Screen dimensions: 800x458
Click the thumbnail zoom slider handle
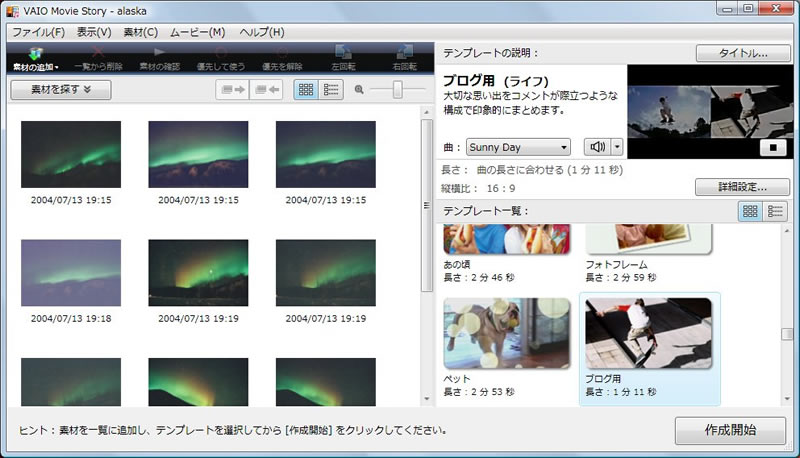click(398, 90)
